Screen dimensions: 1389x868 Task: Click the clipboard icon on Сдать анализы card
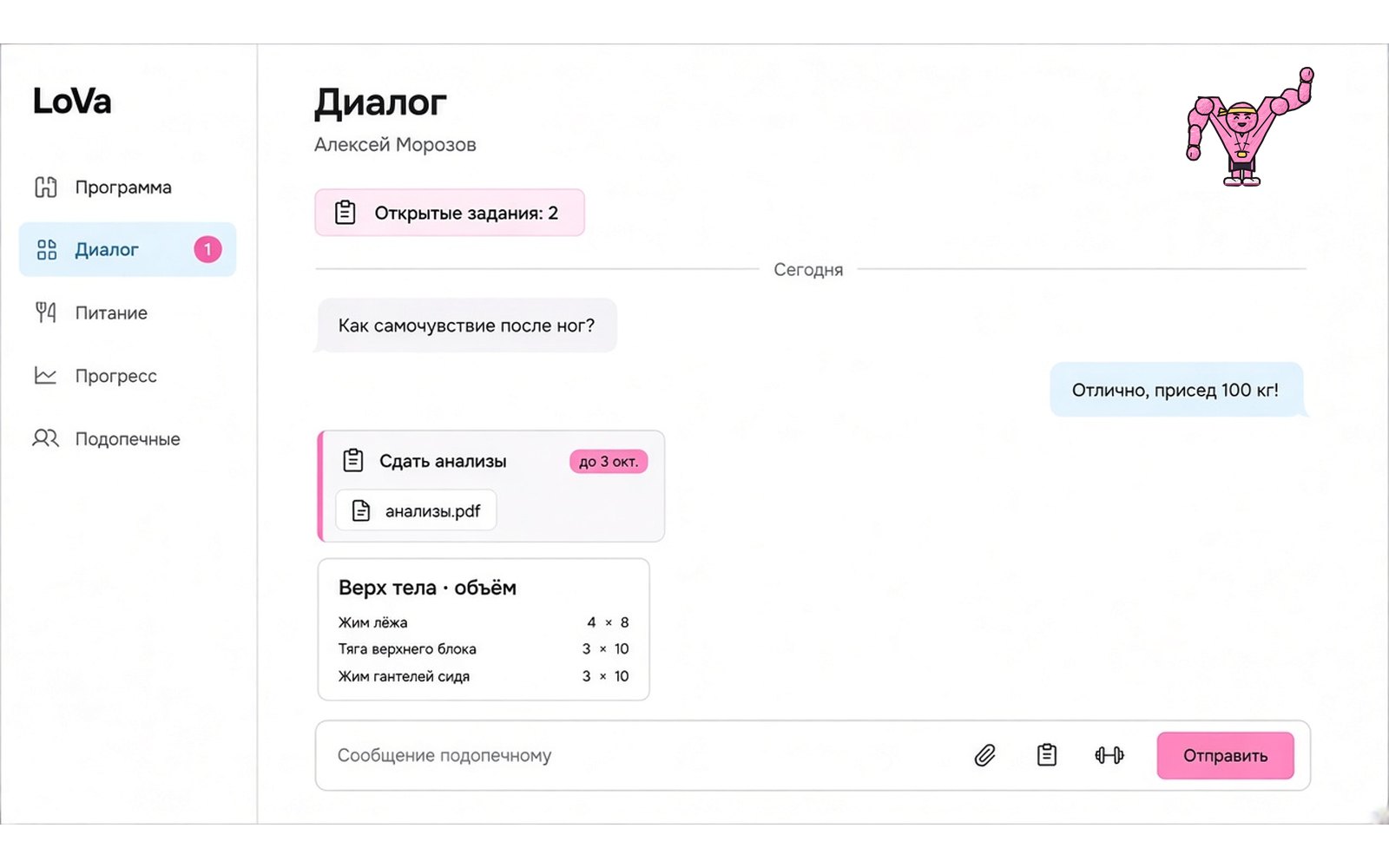tap(353, 460)
